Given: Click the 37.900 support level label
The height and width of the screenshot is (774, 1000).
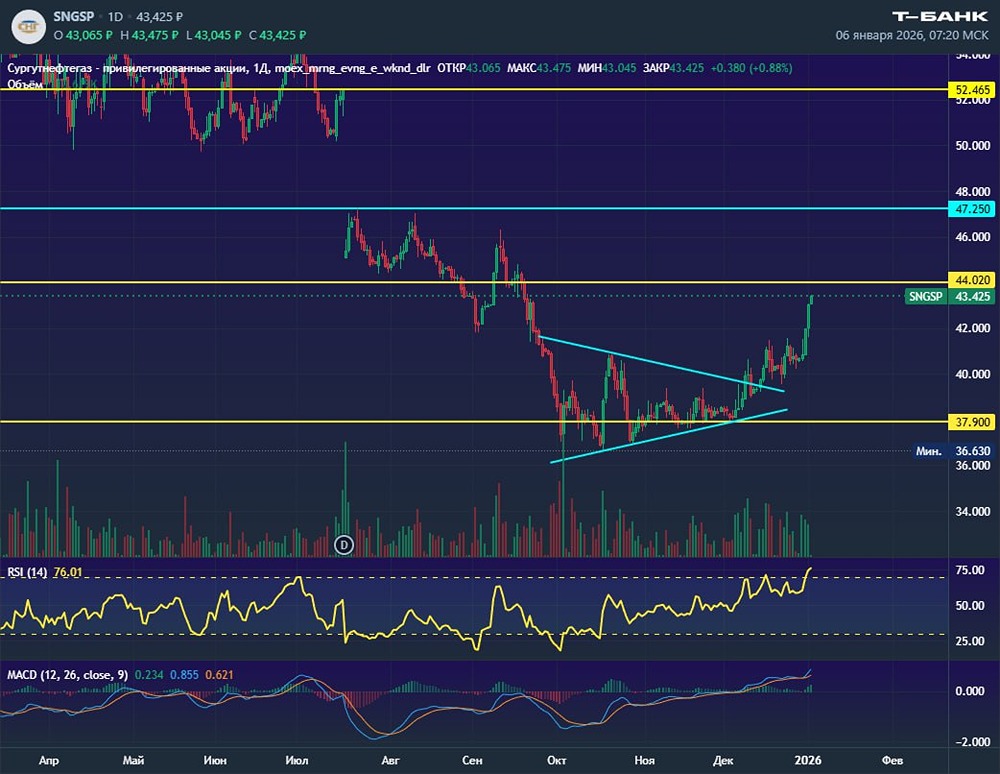Looking at the screenshot, I should coord(973,422).
